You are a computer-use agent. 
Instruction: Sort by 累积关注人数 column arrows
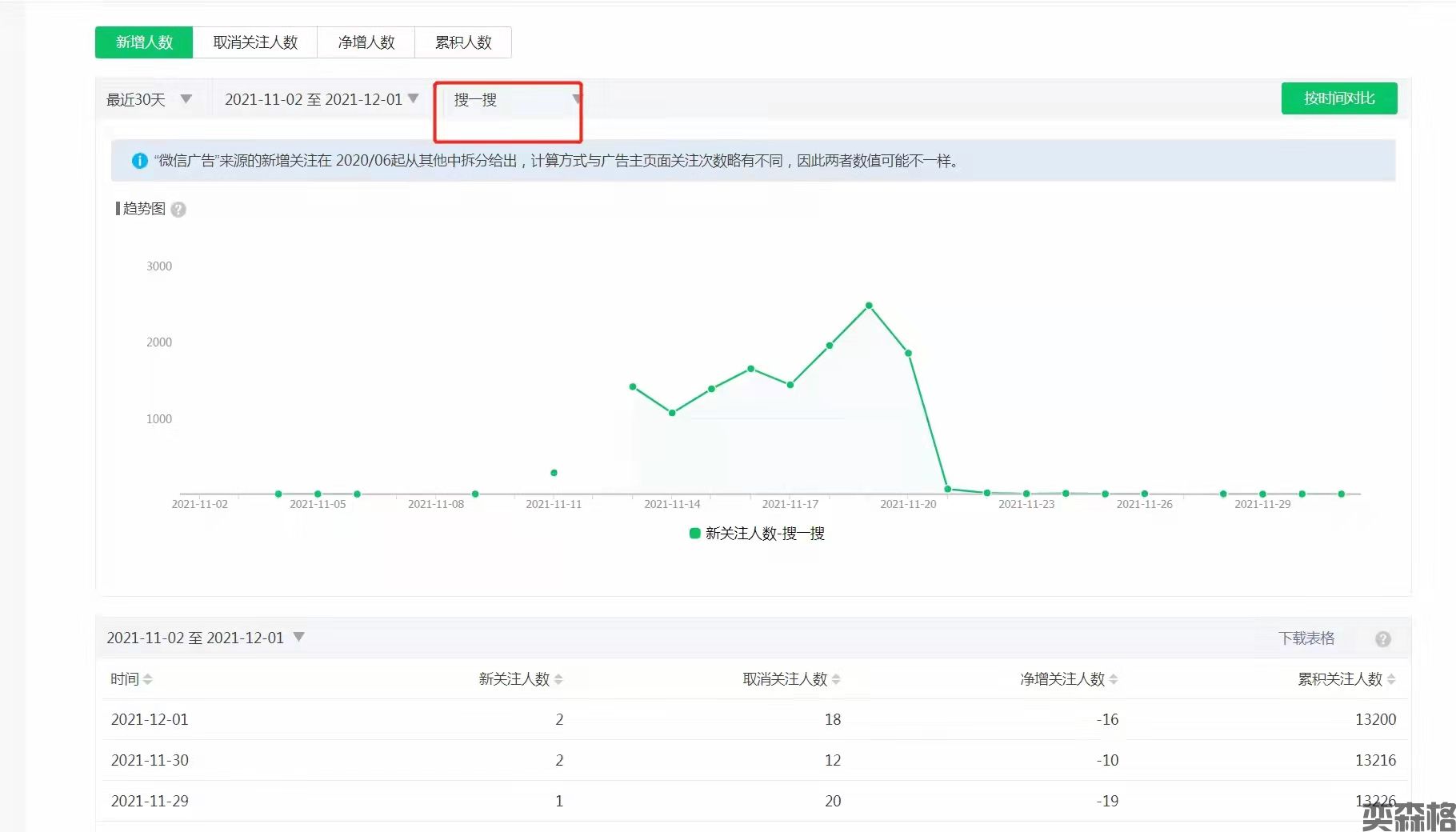click(x=1391, y=679)
